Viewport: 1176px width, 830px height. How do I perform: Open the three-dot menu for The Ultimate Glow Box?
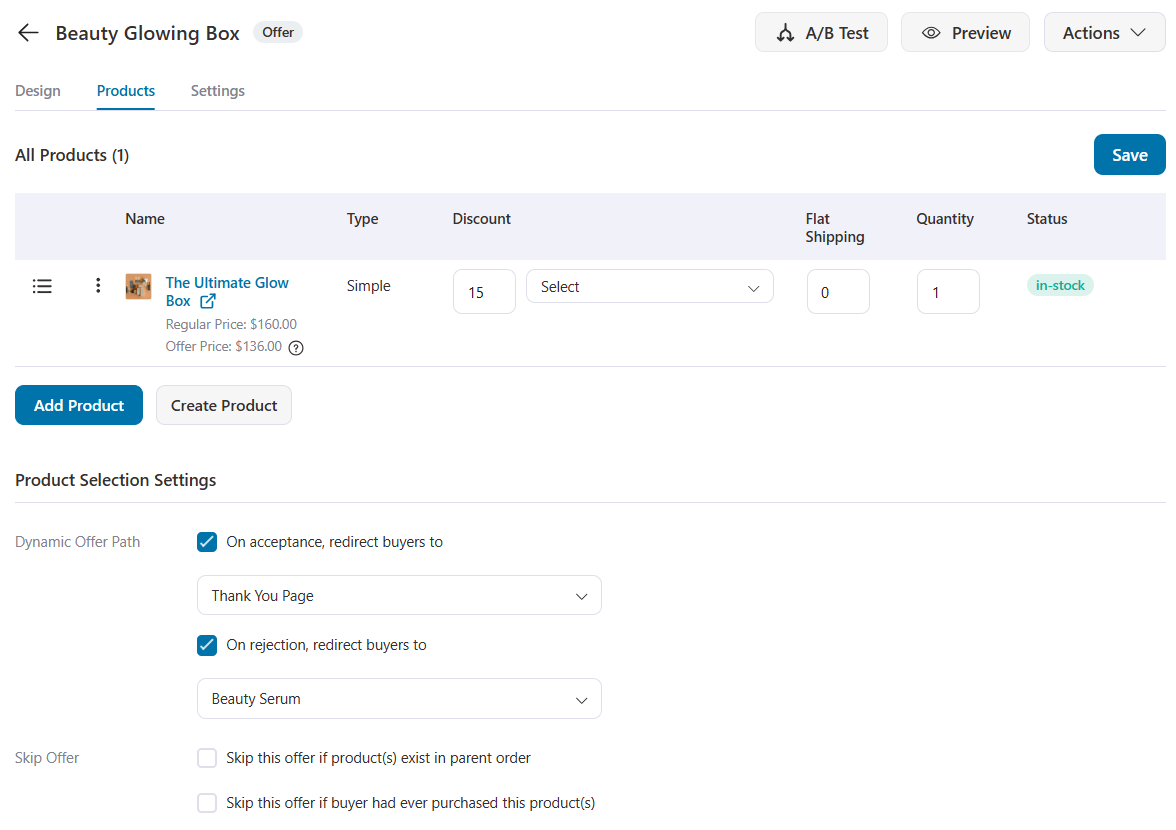98,285
